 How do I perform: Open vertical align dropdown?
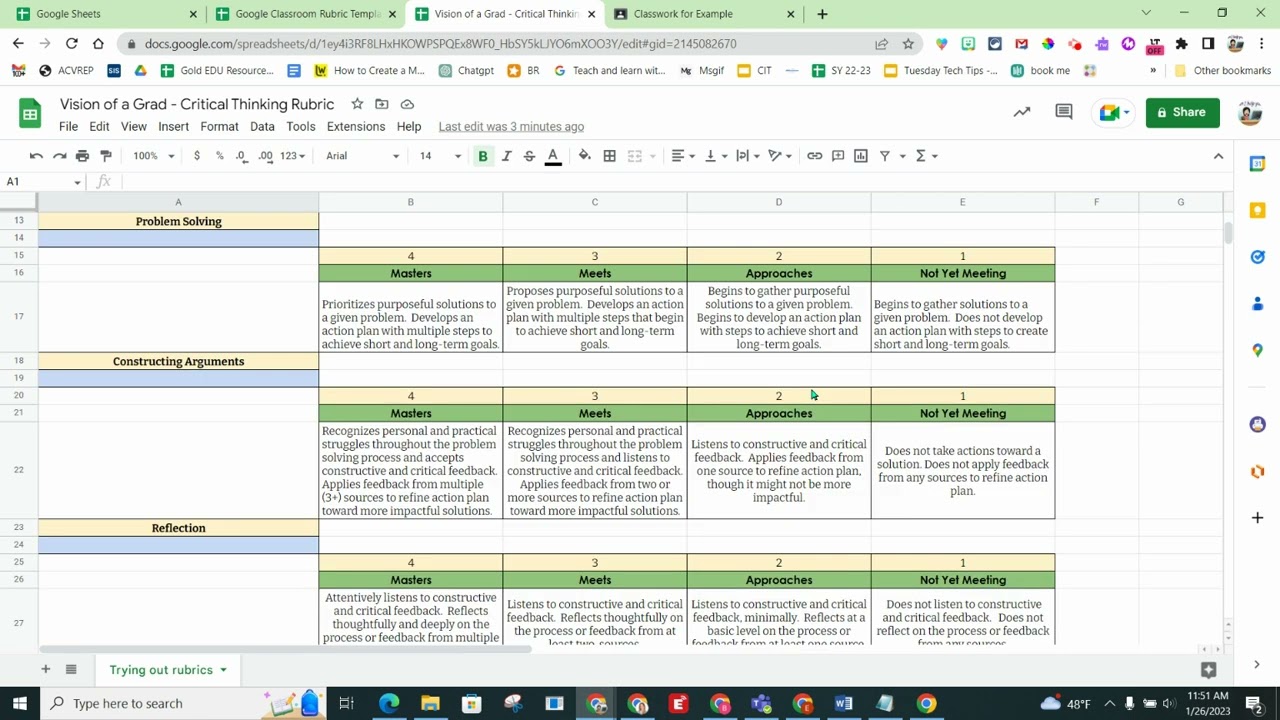click(715, 156)
